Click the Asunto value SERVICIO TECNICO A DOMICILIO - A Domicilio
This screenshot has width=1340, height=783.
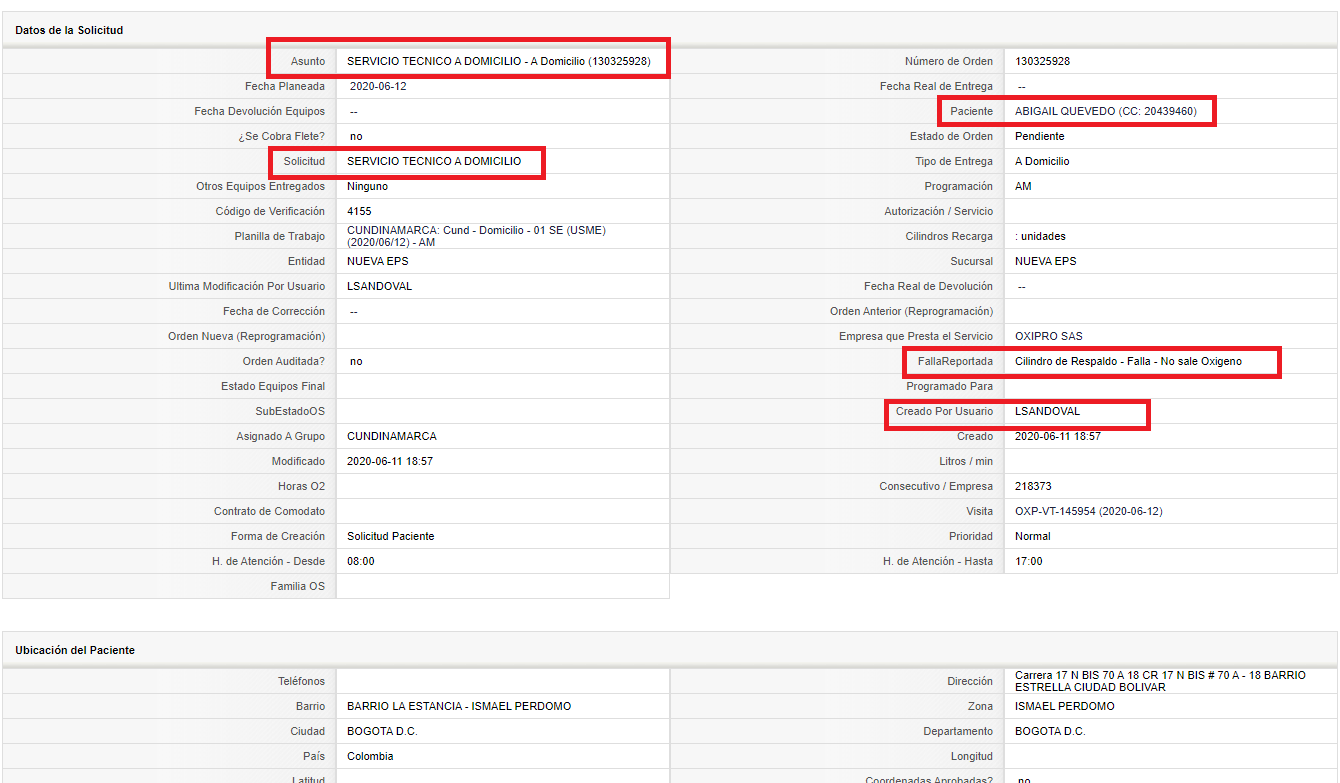[x=499, y=61]
